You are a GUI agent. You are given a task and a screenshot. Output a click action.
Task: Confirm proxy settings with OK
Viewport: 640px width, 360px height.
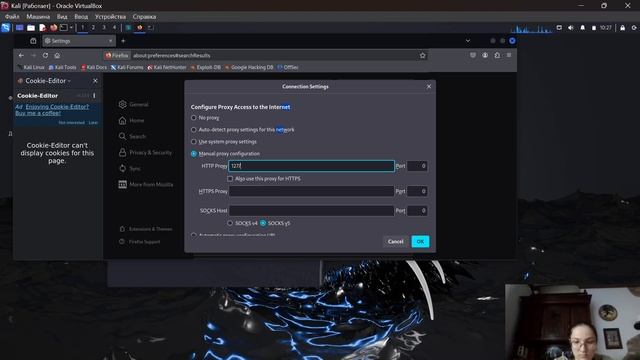pyautogui.click(x=420, y=242)
